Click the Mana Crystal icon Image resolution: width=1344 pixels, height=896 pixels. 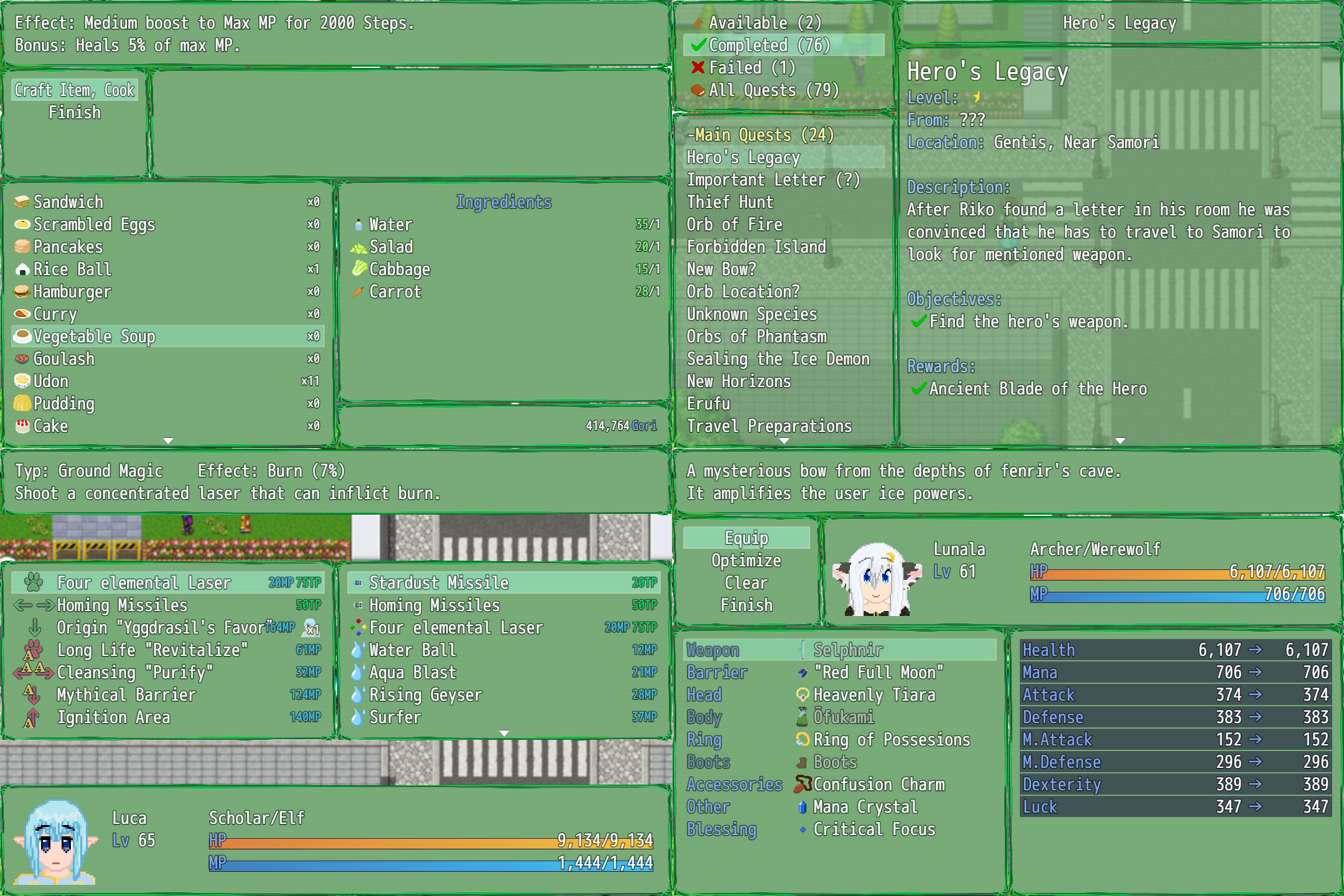(803, 807)
